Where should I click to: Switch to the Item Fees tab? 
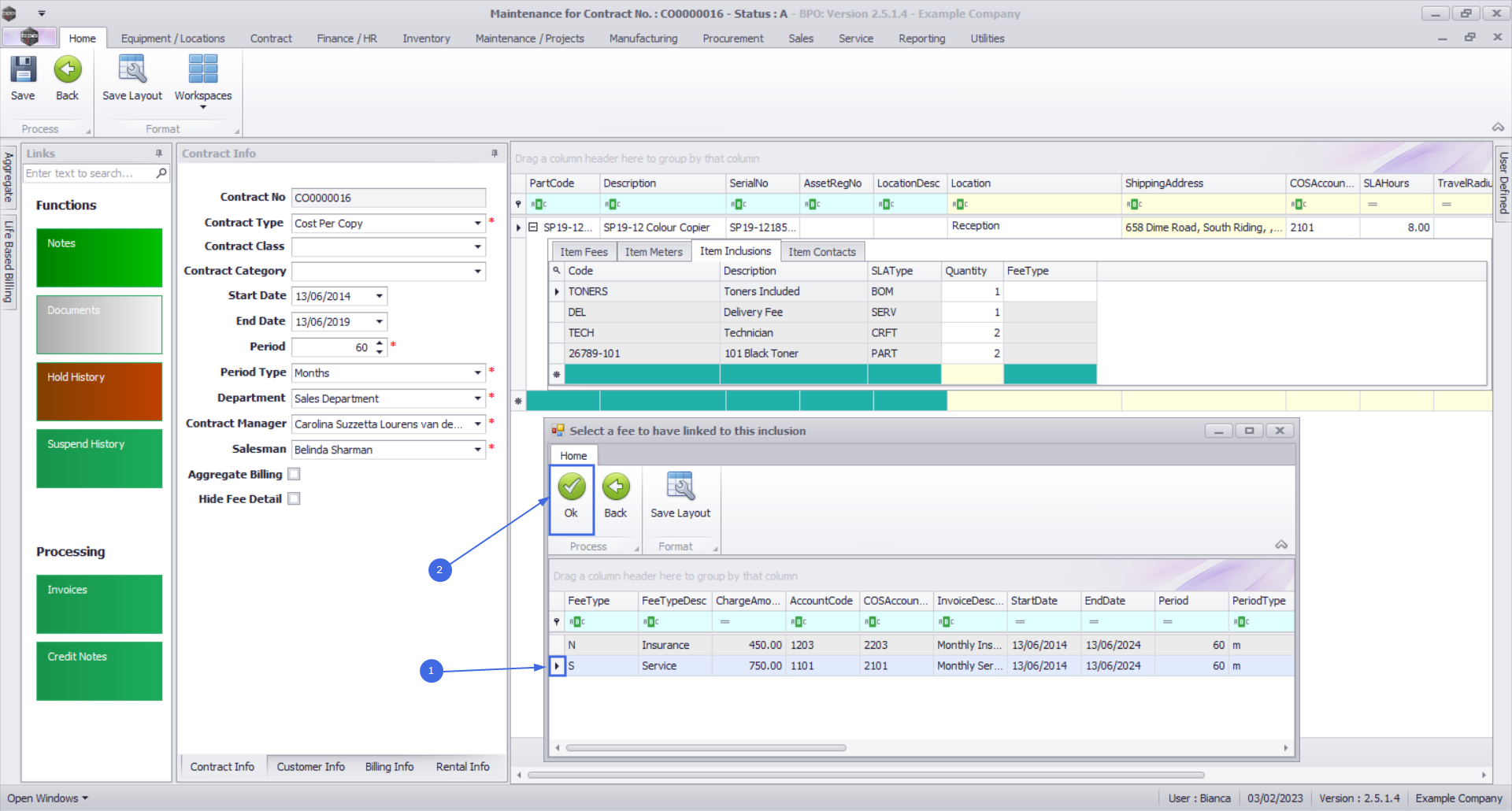tap(584, 252)
